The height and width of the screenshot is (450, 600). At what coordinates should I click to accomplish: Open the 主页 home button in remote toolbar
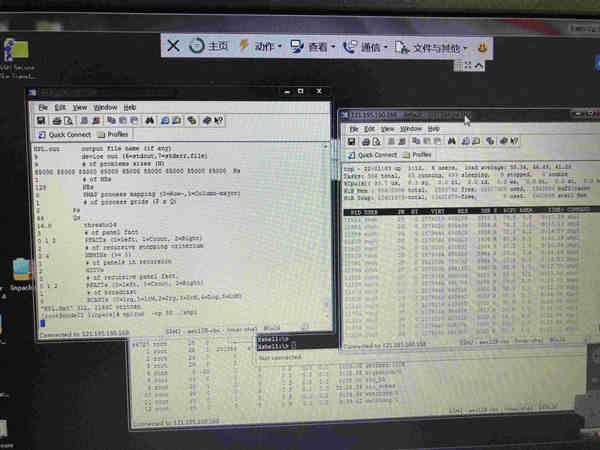(x=209, y=46)
